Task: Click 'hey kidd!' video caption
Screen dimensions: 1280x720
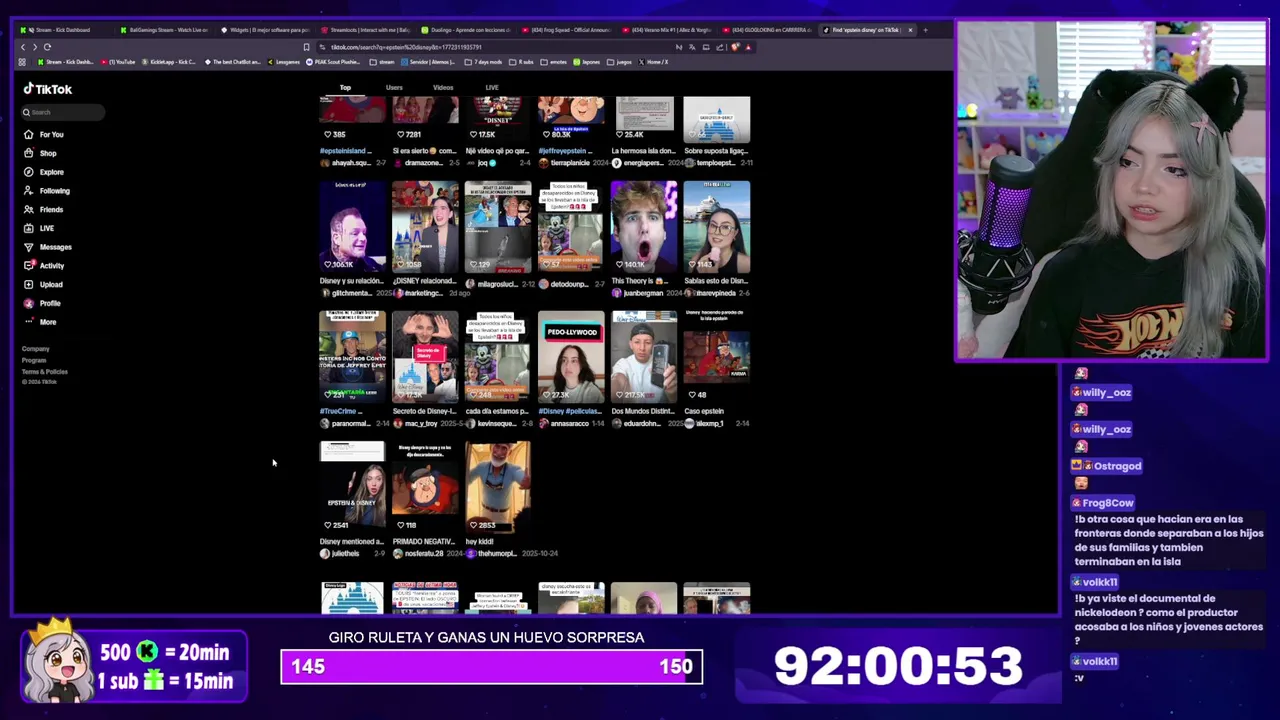Action: pyautogui.click(x=480, y=541)
